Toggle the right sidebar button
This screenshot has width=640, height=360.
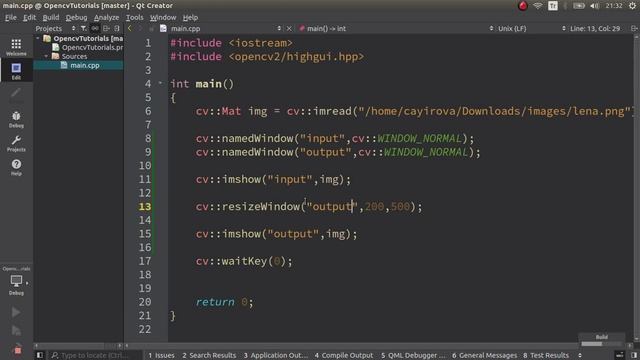click(x=634, y=355)
